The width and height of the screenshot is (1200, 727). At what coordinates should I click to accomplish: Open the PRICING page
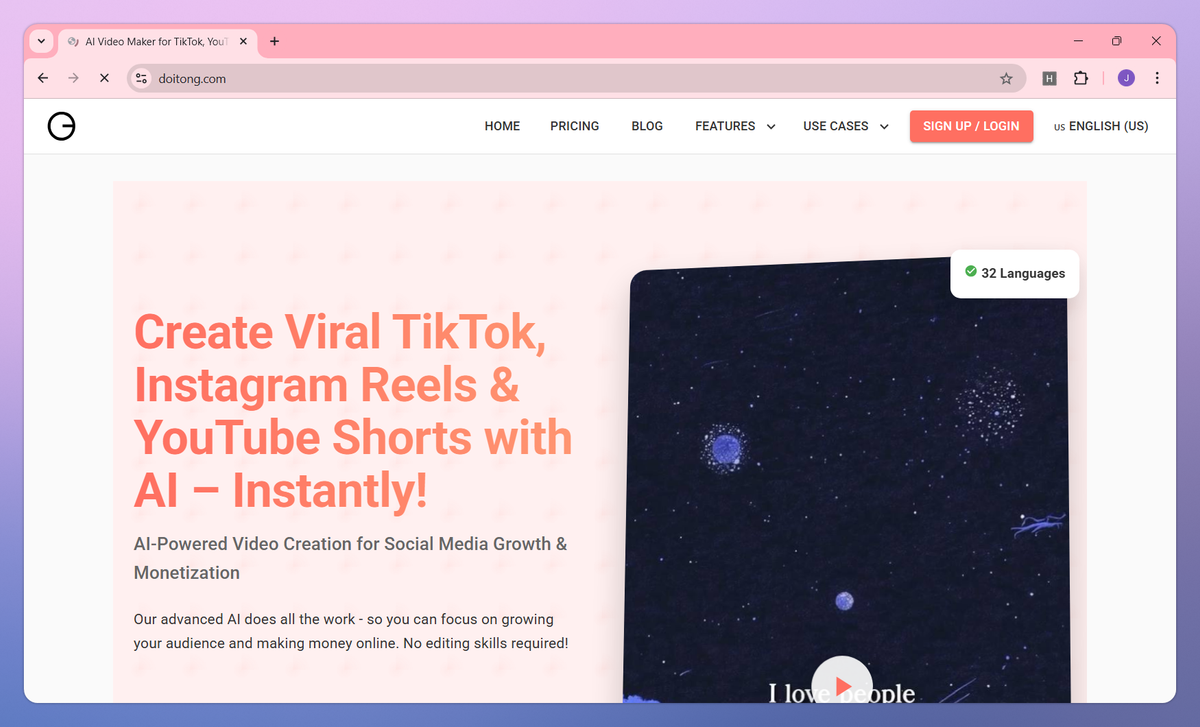tap(575, 126)
